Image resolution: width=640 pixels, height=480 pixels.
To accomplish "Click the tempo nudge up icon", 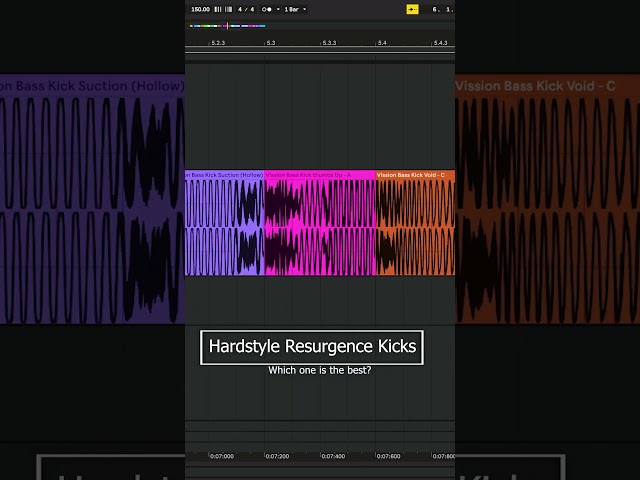I will (x=229, y=9).
